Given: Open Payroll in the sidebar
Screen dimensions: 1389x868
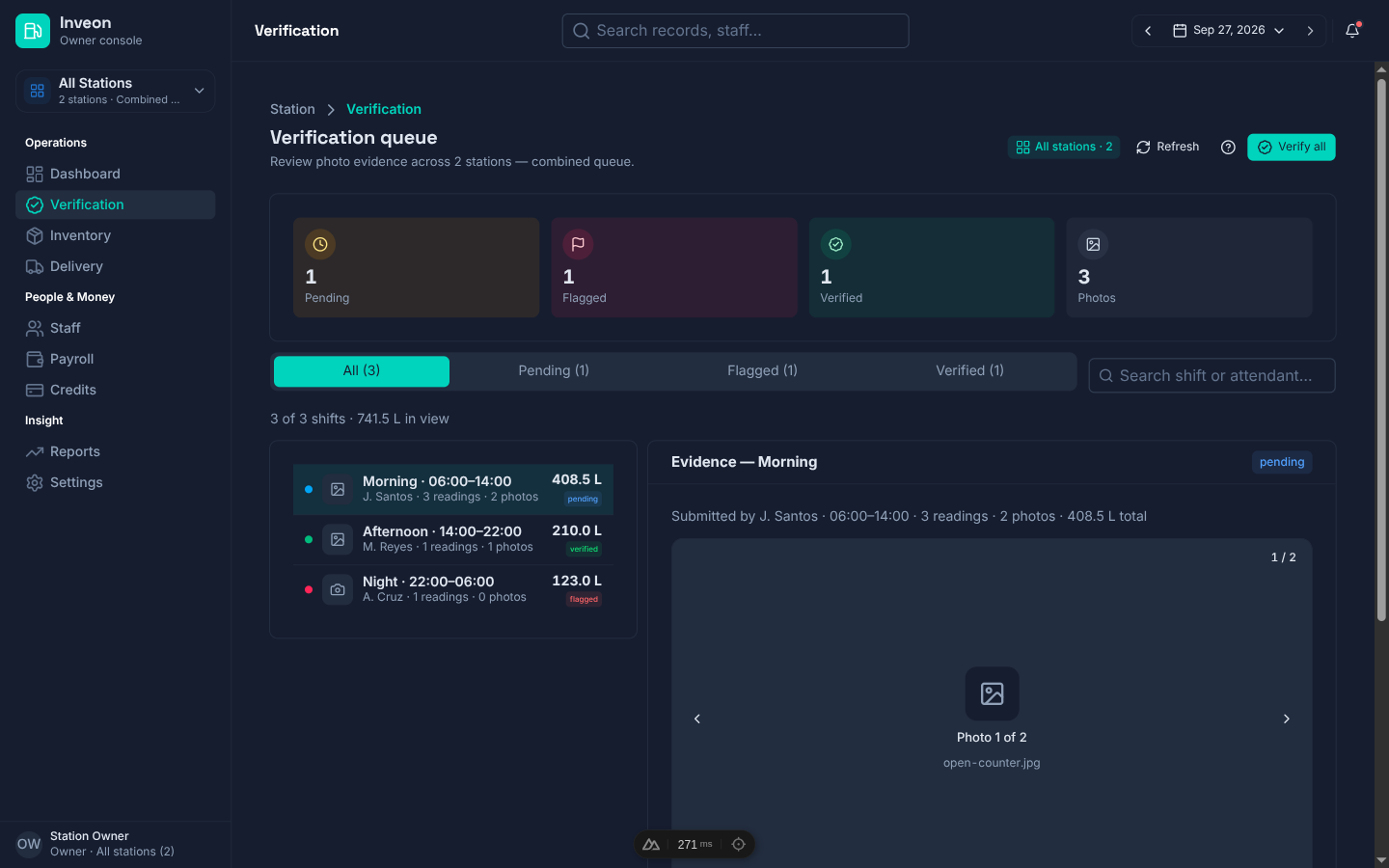Looking at the screenshot, I should (116, 359).
